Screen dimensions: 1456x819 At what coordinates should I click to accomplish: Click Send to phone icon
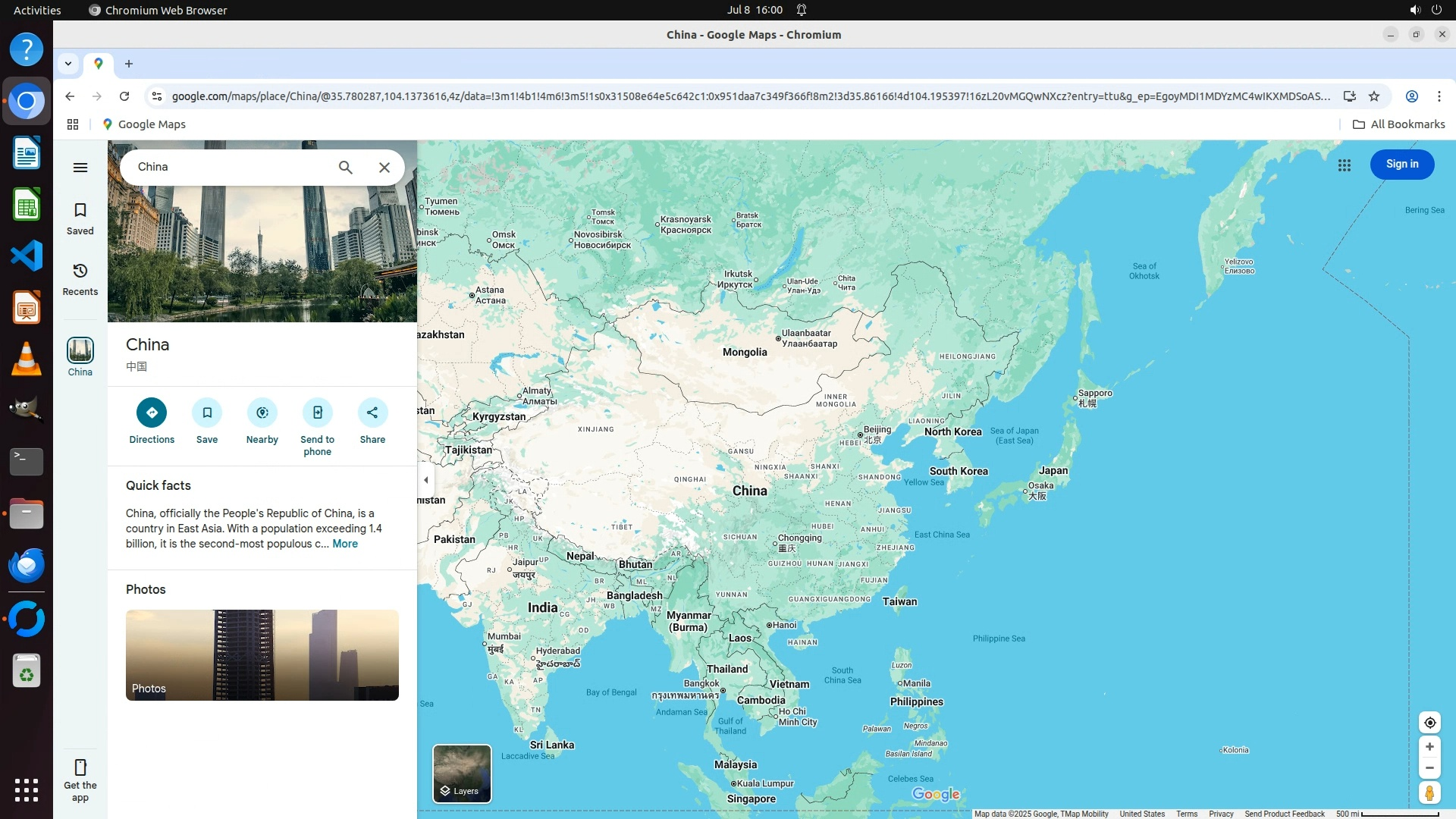[317, 413]
